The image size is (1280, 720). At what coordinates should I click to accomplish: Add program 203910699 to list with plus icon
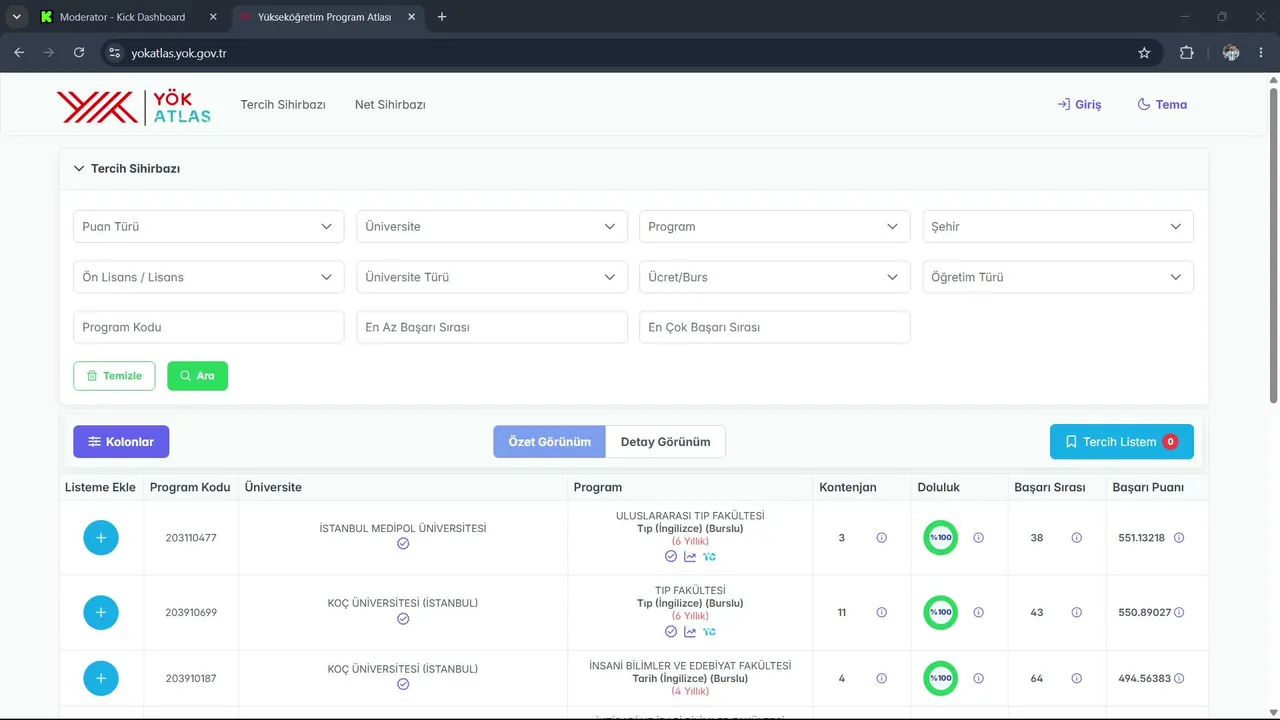pos(101,612)
